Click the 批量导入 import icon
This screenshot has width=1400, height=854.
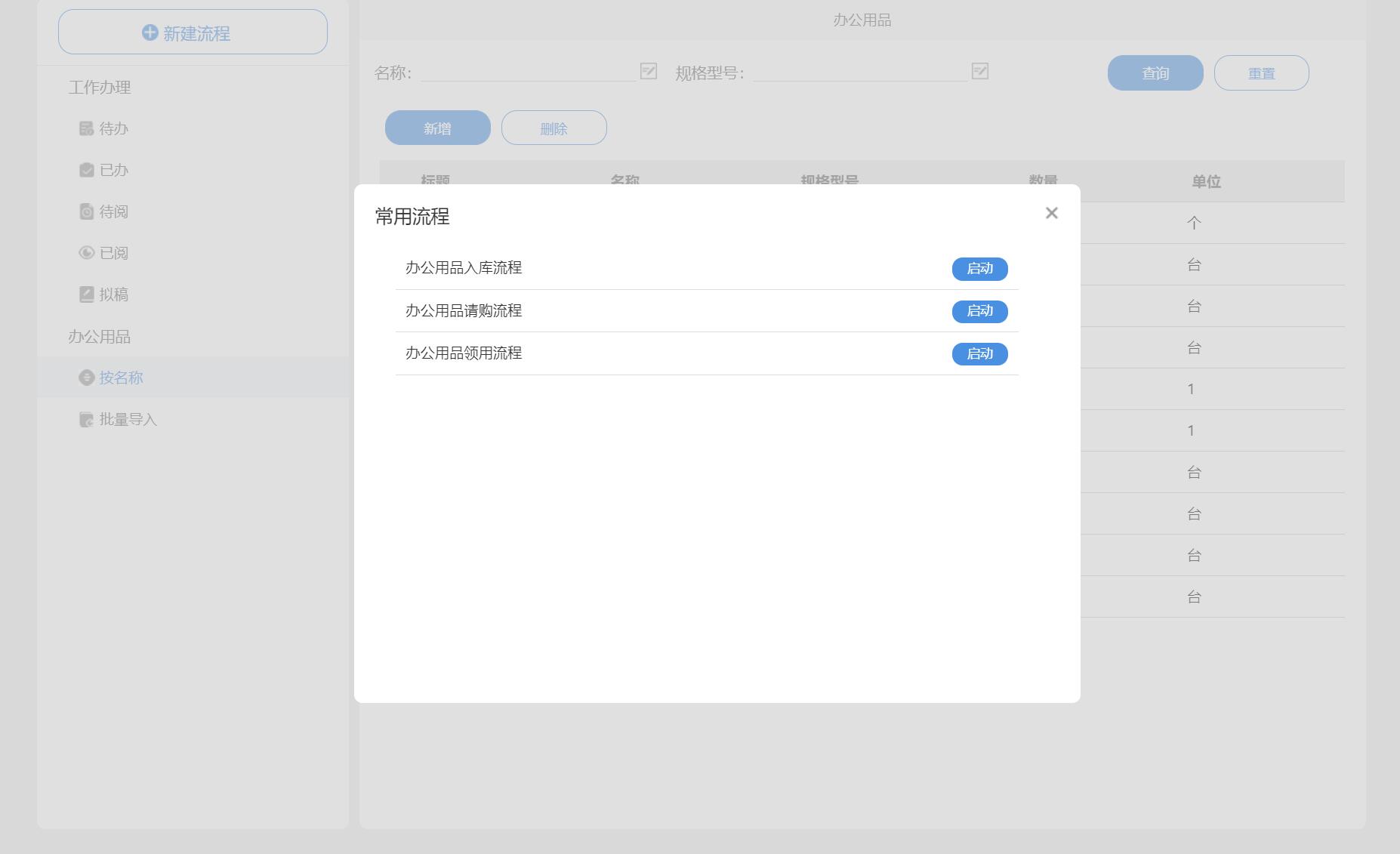[86, 420]
